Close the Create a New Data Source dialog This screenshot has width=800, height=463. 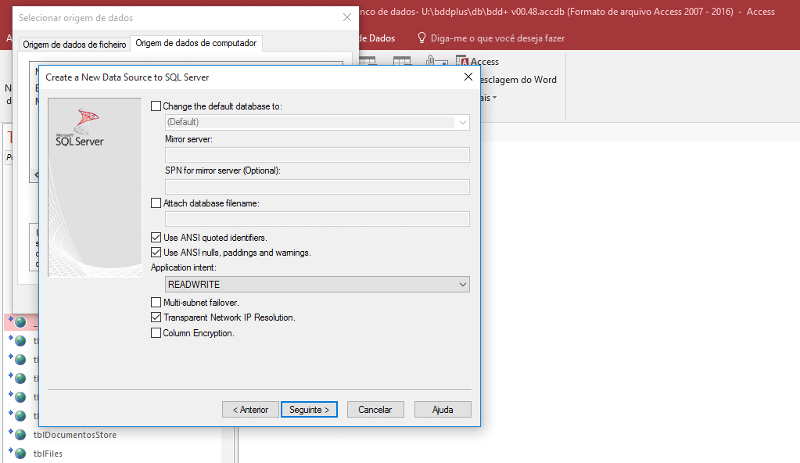[468, 77]
